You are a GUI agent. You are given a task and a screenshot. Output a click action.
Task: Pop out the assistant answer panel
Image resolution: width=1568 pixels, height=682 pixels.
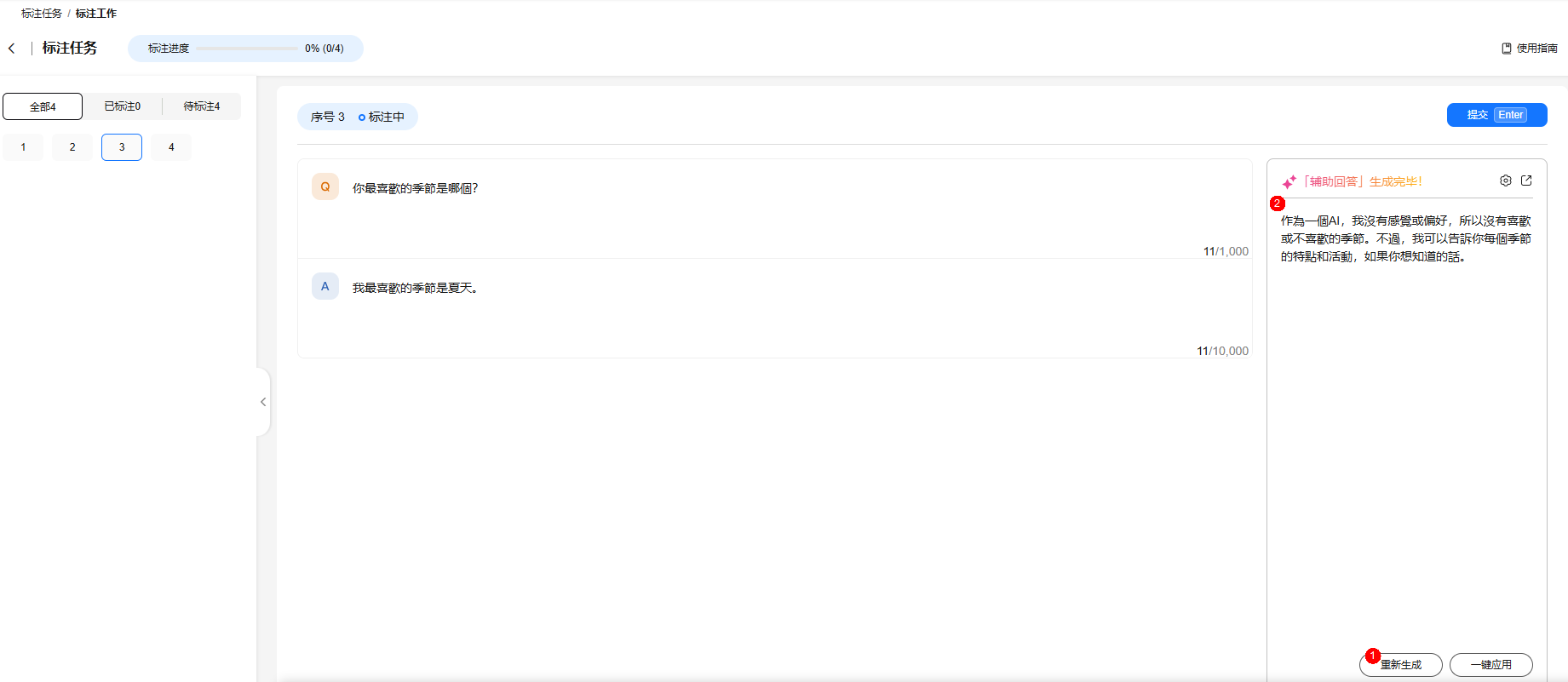pos(1526,181)
